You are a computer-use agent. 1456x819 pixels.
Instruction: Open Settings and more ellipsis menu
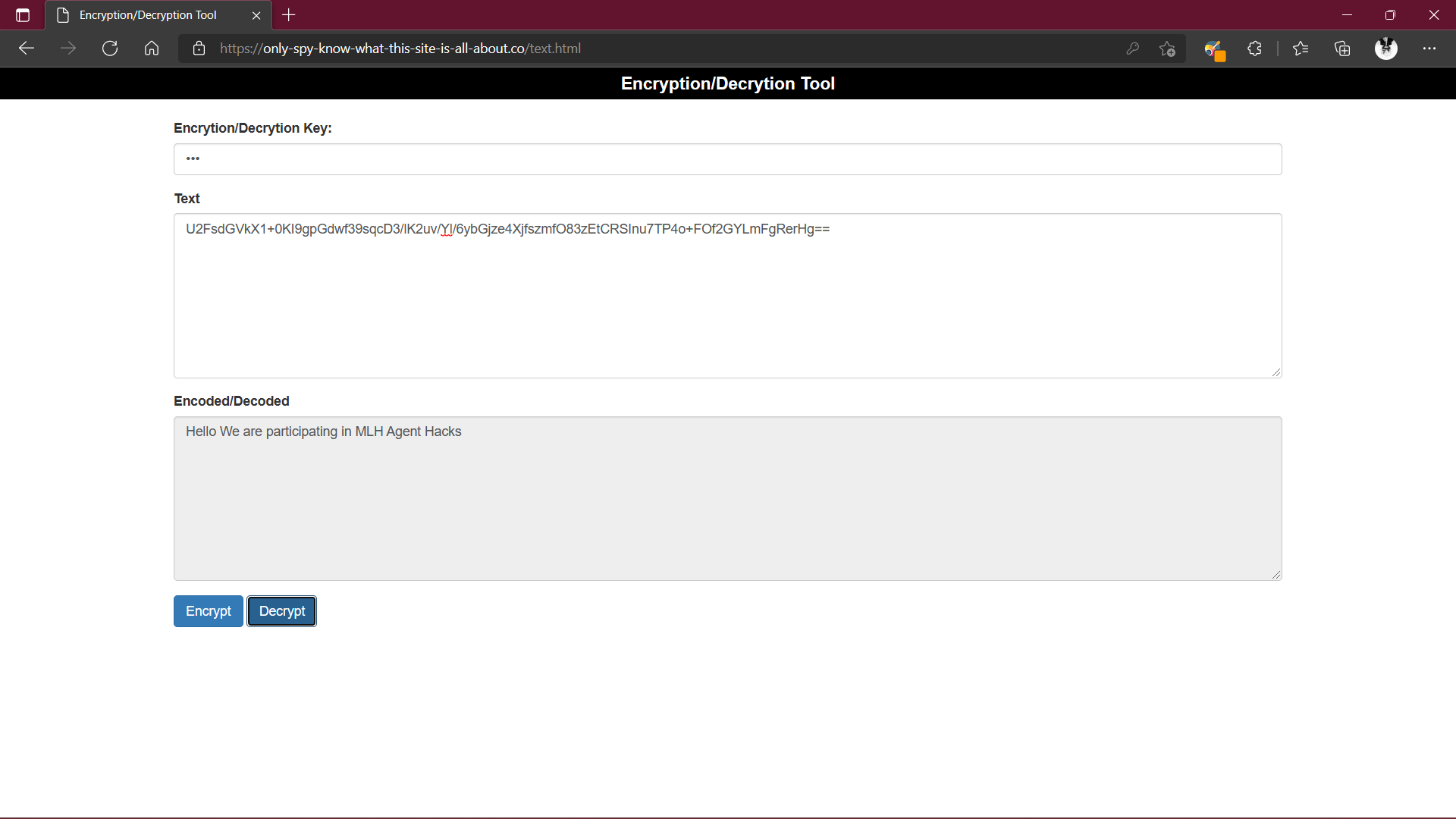pos(1429,49)
